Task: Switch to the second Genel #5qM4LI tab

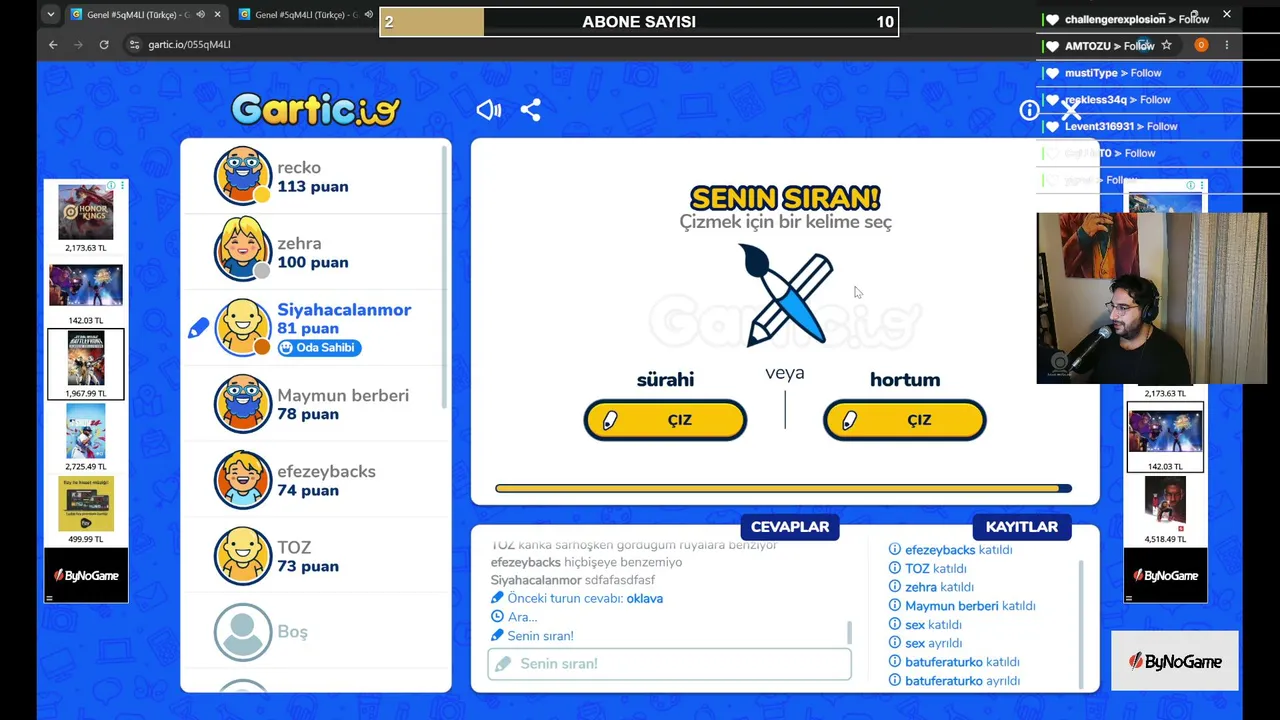Action: (305, 15)
